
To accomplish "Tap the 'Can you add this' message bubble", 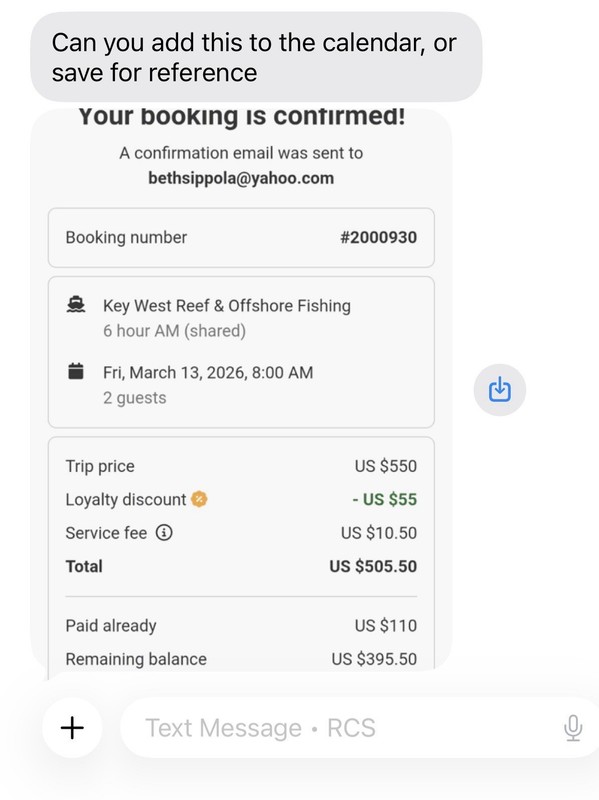I will (256, 57).
